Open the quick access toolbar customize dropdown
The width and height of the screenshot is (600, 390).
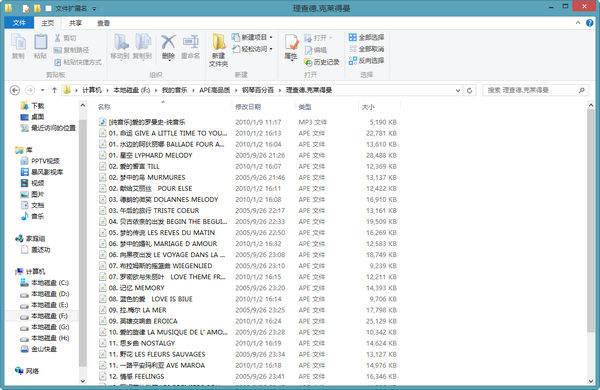point(94,8)
